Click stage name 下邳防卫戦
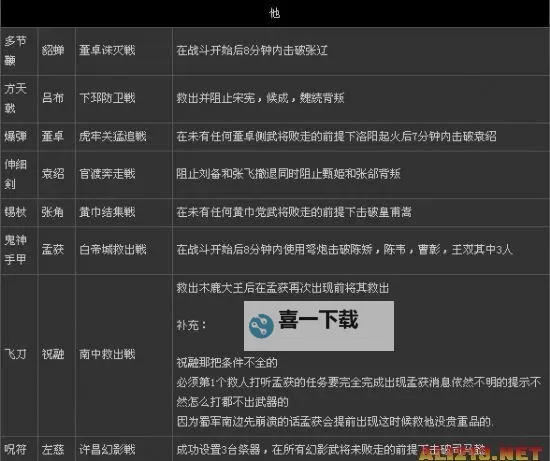550x461 pixels. point(107,98)
